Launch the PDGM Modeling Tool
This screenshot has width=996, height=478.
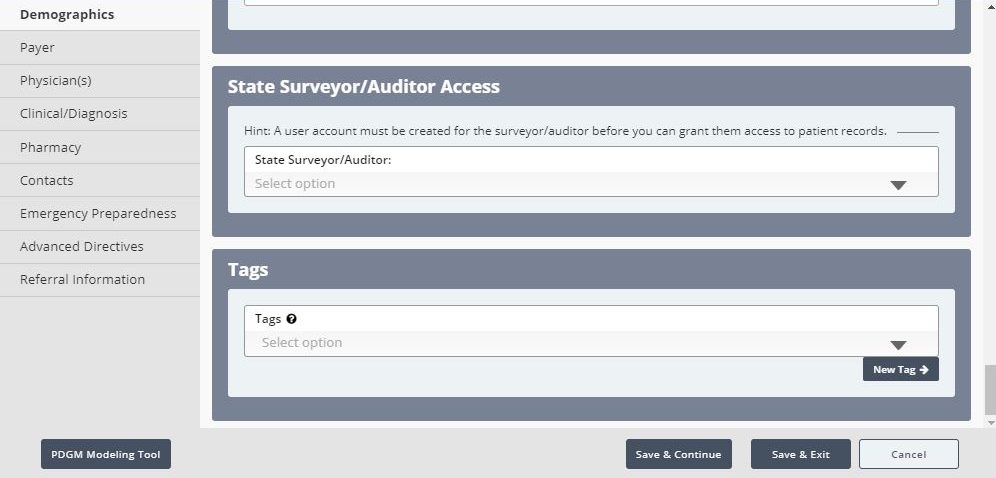pos(106,454)
